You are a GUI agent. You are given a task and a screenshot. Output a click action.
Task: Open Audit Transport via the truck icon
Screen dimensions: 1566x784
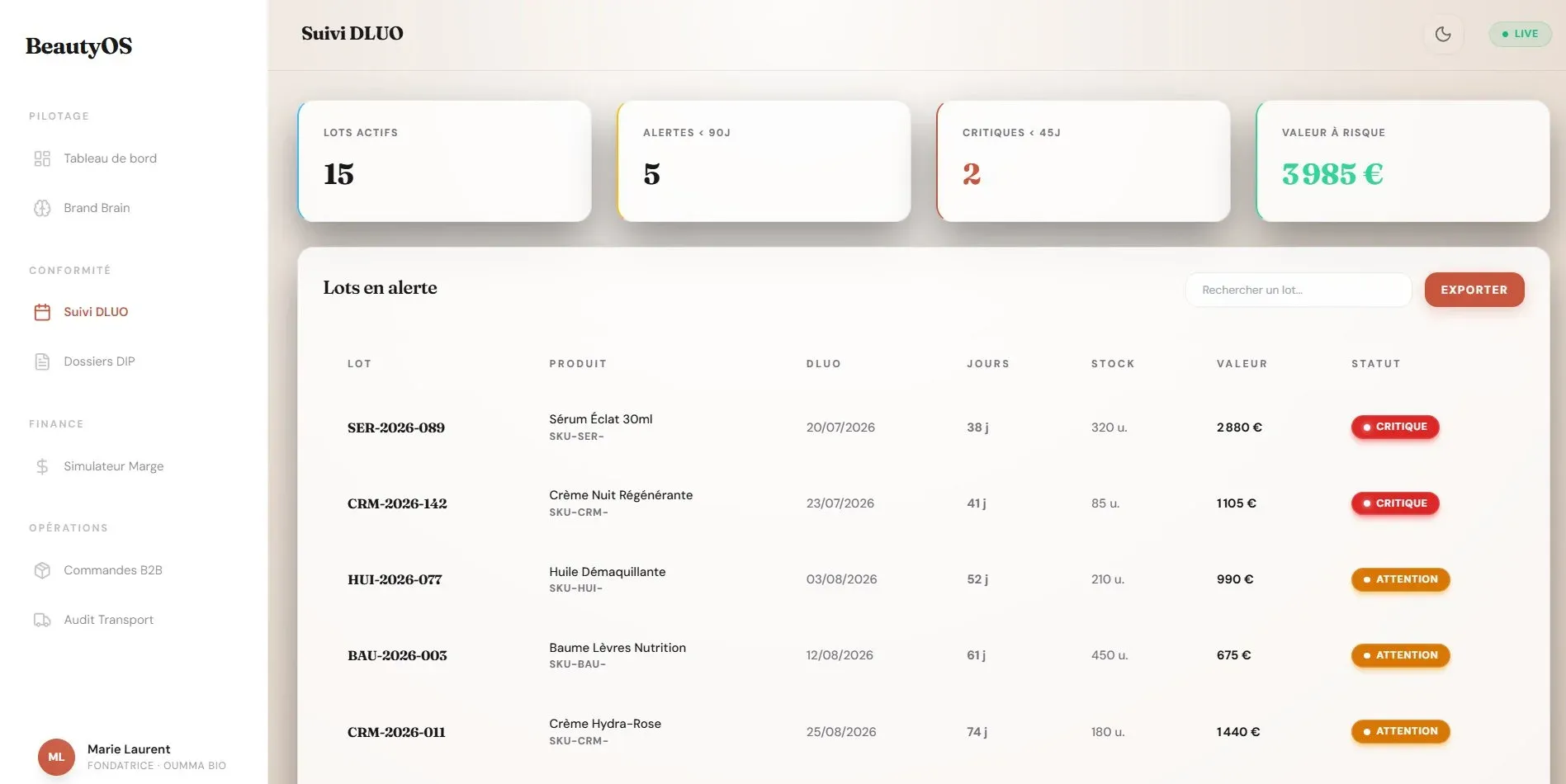42,620
